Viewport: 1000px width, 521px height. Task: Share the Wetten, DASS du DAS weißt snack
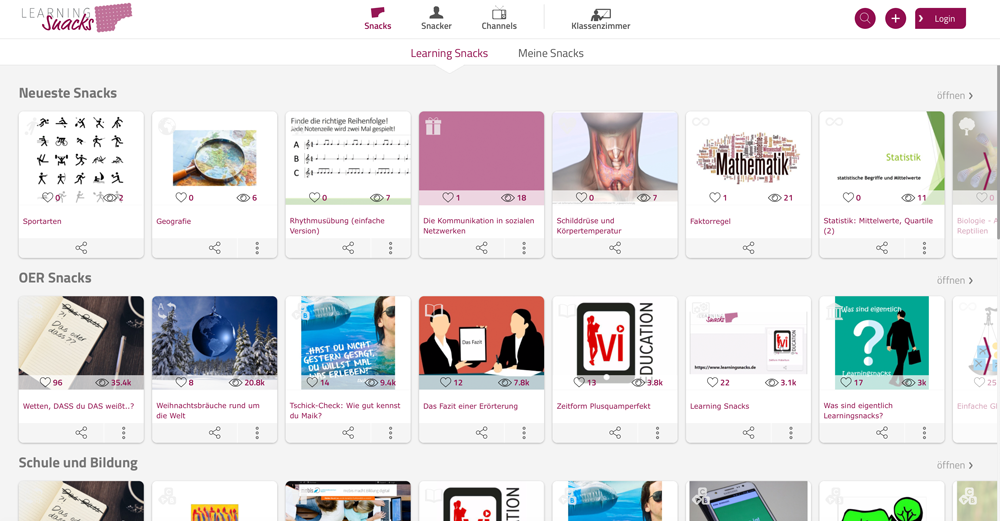(x=81, y=433)
